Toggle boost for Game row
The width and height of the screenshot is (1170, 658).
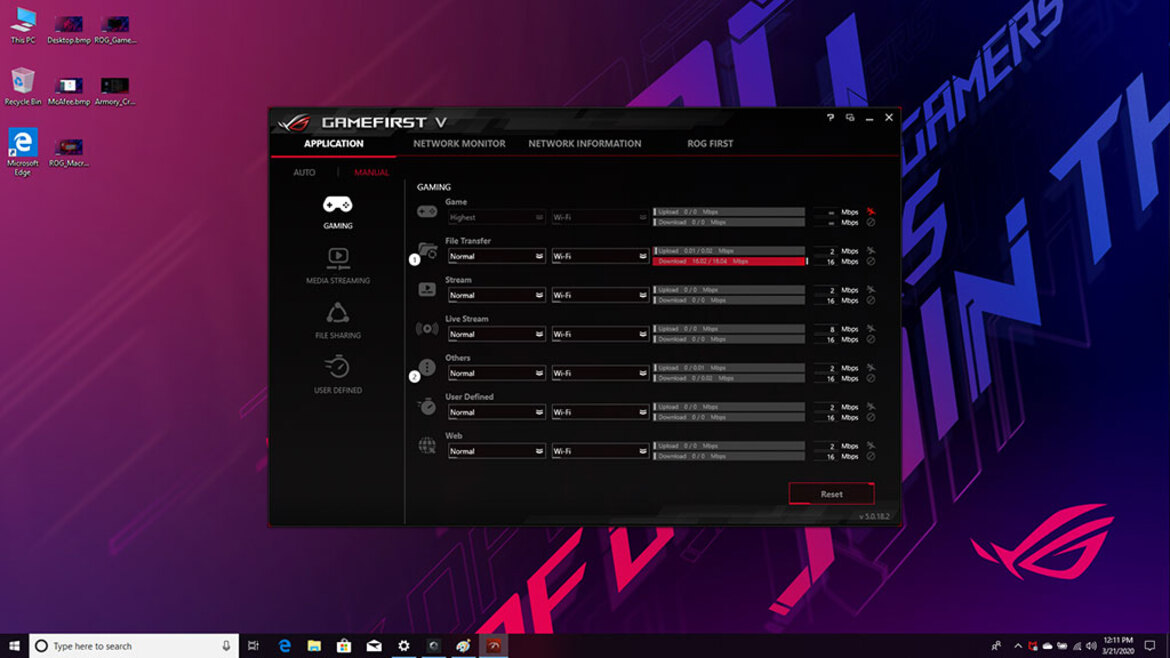870,212
